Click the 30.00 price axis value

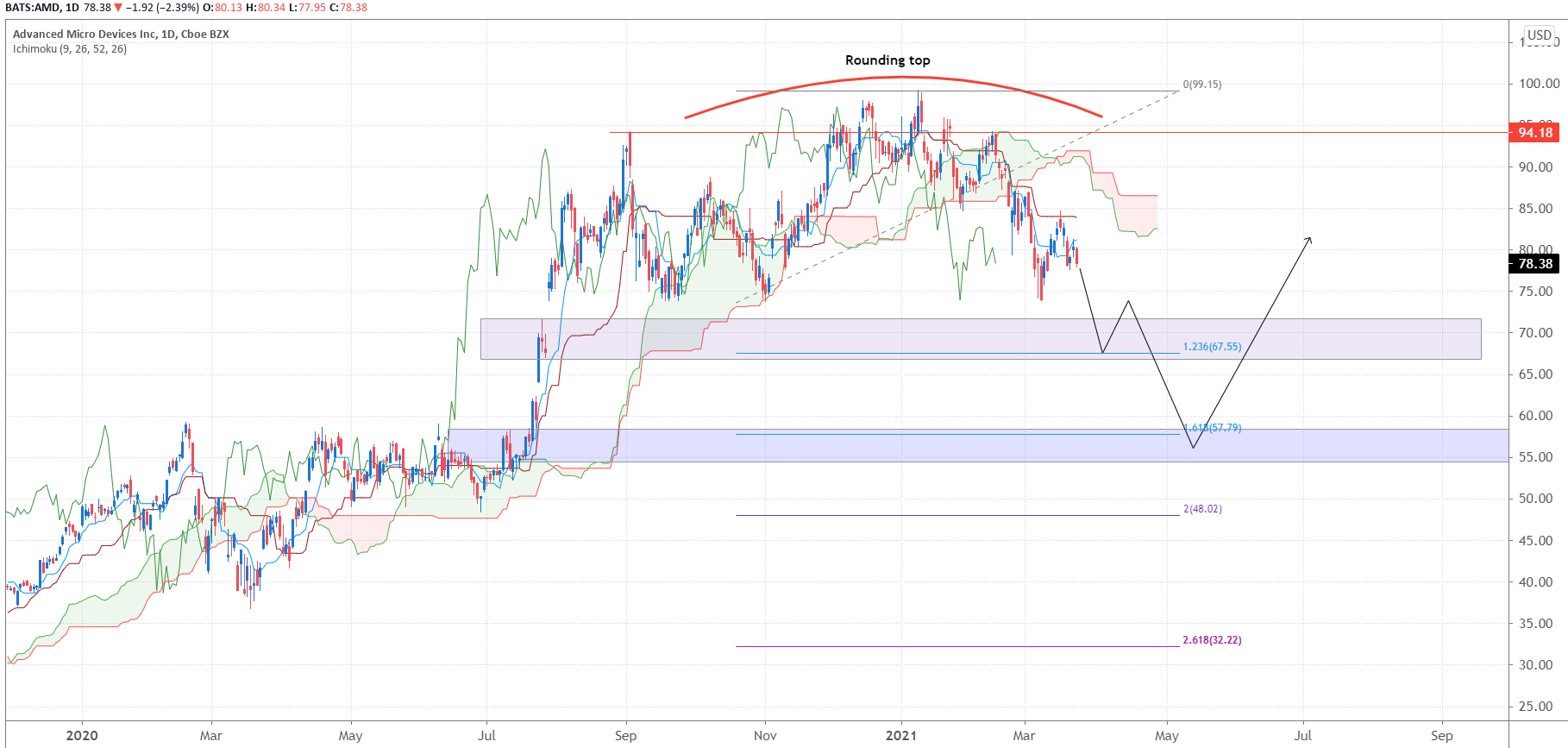(1536, 665)
